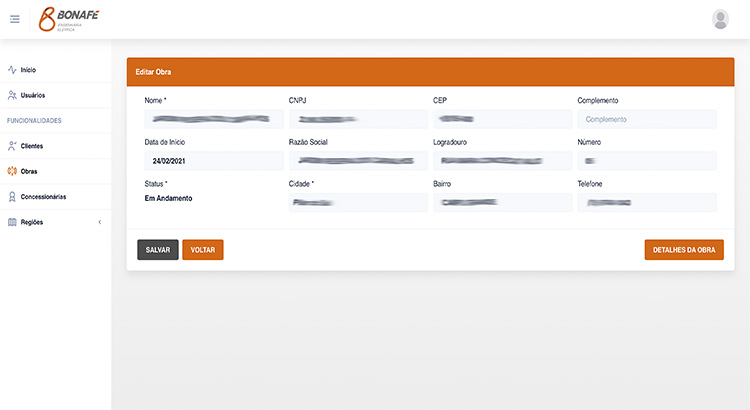
Task: Open the user avatar profile menu
Action: tap(720, 20)
